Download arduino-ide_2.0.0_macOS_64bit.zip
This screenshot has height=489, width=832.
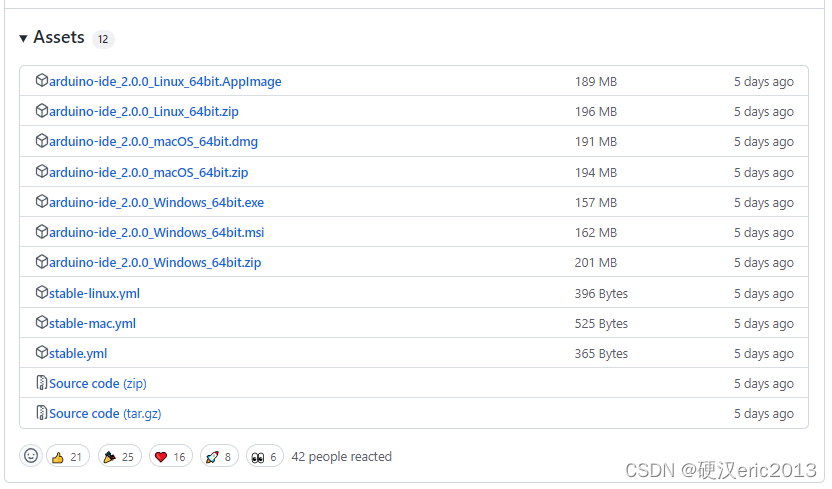click(149, 173)
